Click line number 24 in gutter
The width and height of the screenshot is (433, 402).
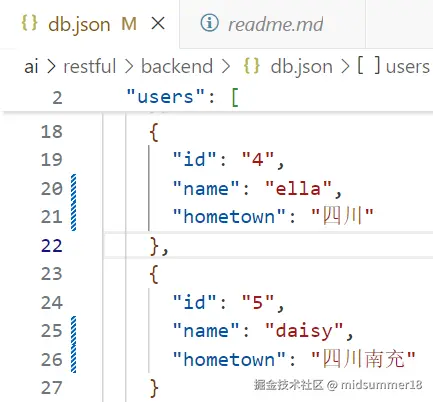[x=52, y=303]
